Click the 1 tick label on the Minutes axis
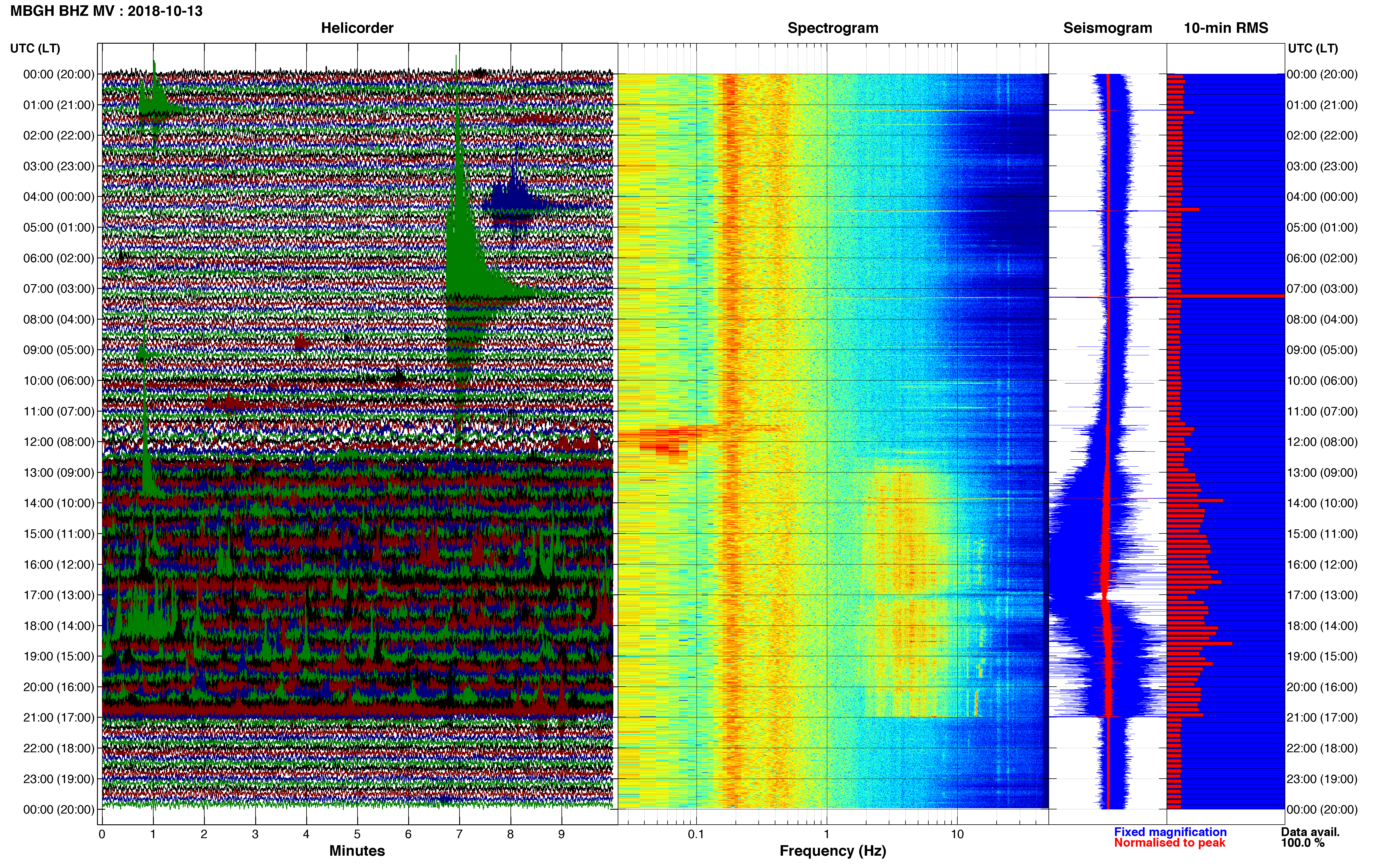 [x=153, y=835]
